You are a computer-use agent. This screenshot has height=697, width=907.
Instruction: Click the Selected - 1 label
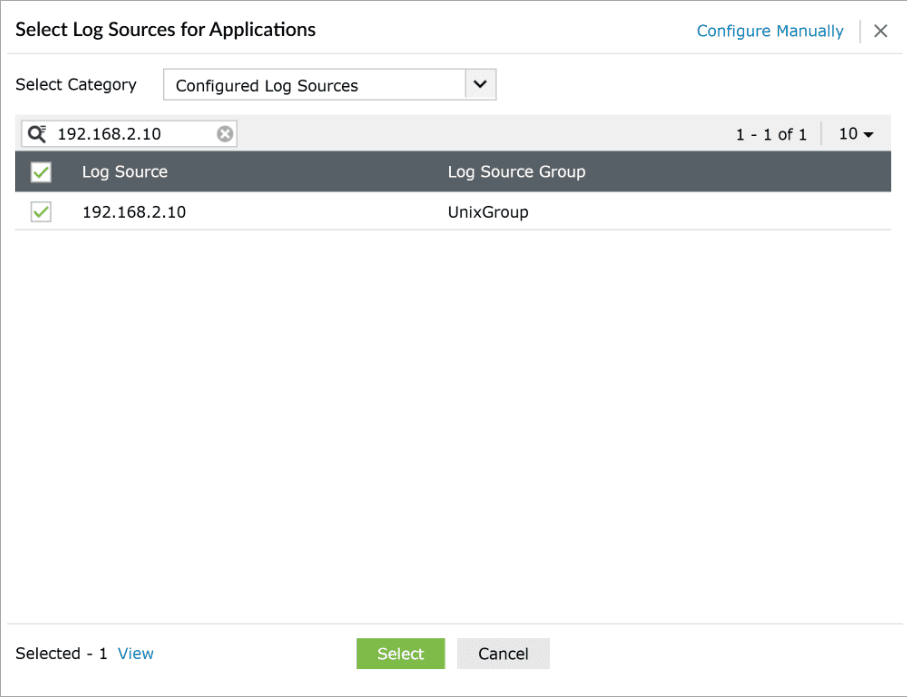coord(61,654)
